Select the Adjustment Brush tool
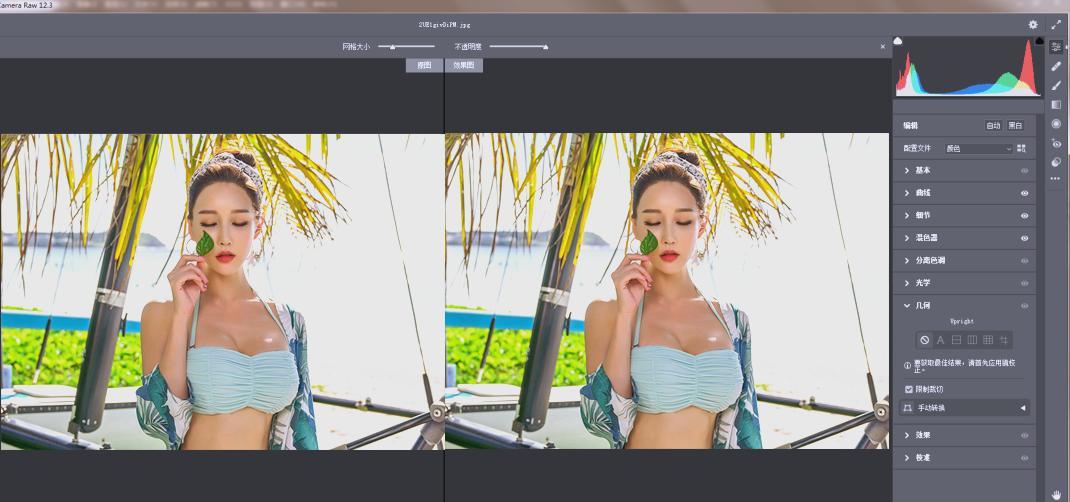This screenshot has width=1070, height=502. point(1056,85)
